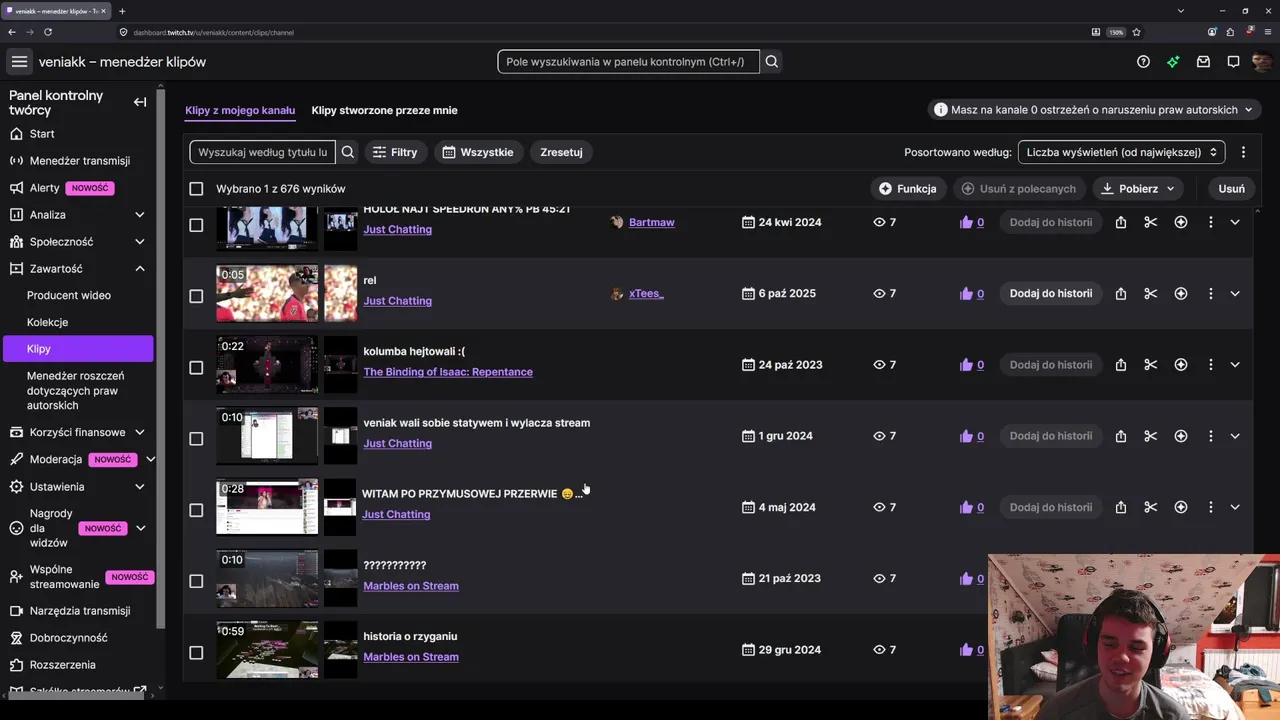Expand the Ustawienia sidebar section
1280x720 pixels.
click(140, 487)
